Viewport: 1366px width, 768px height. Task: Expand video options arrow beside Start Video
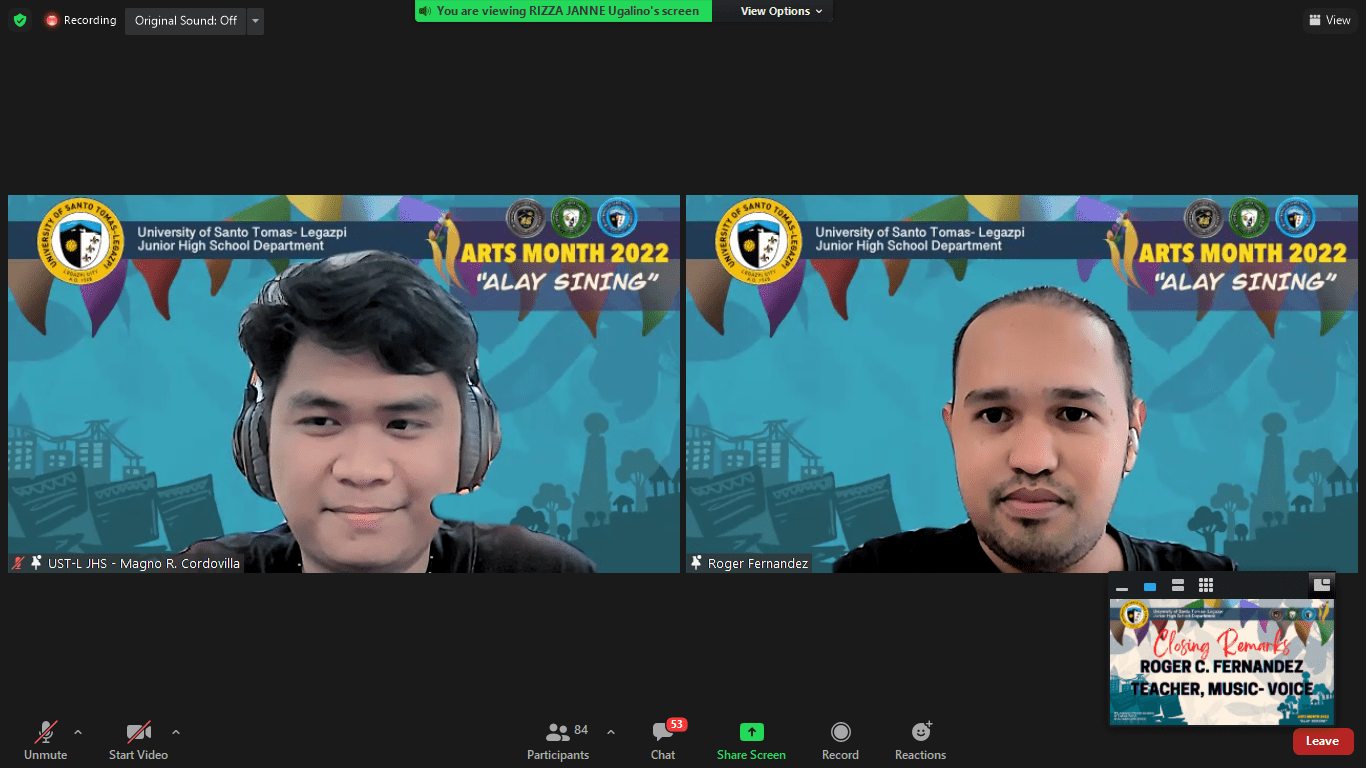click(176, 732)
